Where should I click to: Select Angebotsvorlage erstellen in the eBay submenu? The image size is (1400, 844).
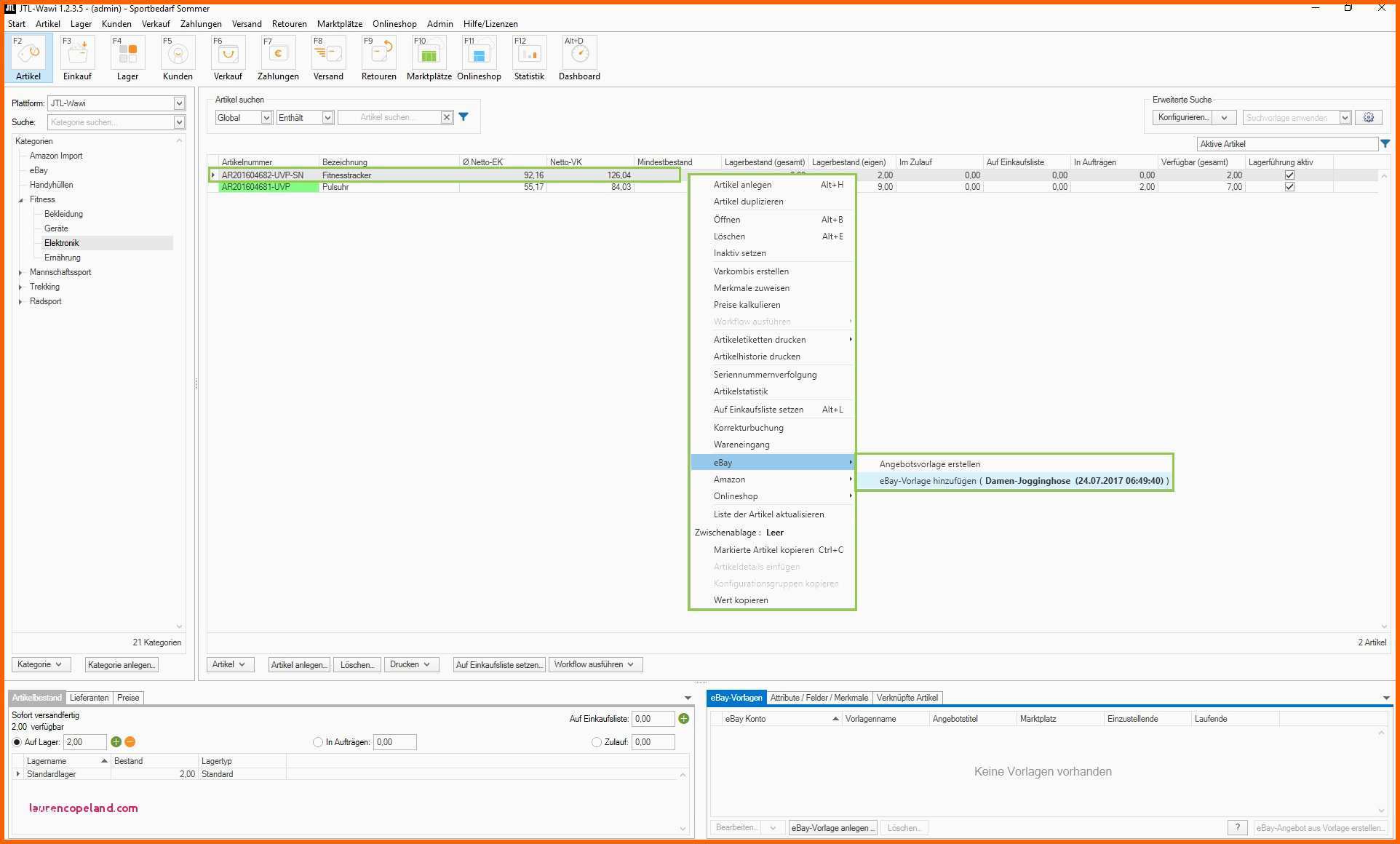pos(930,464)
